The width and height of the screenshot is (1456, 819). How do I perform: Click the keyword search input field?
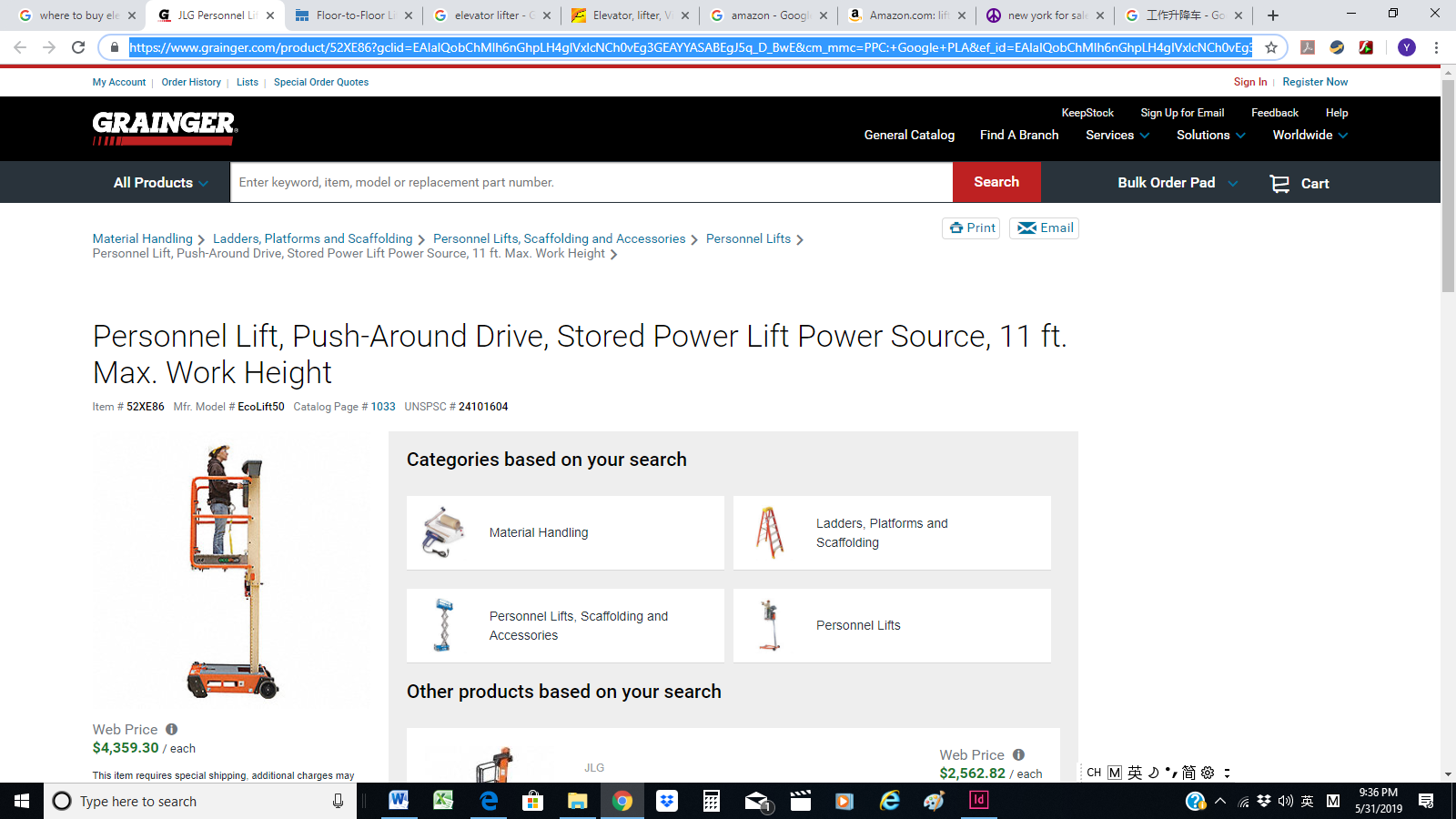(591, 182)
